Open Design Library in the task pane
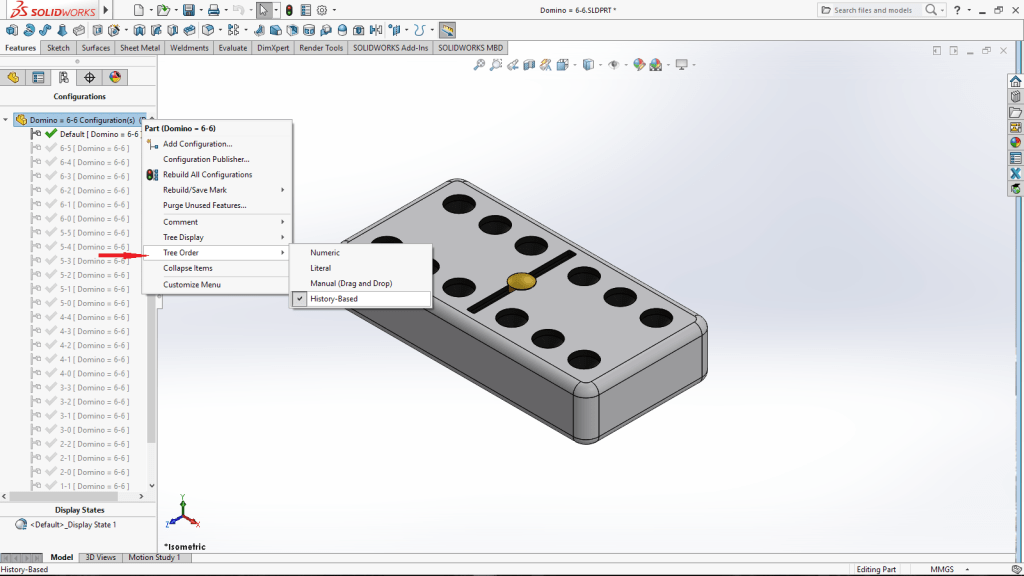 point(1015,97)
